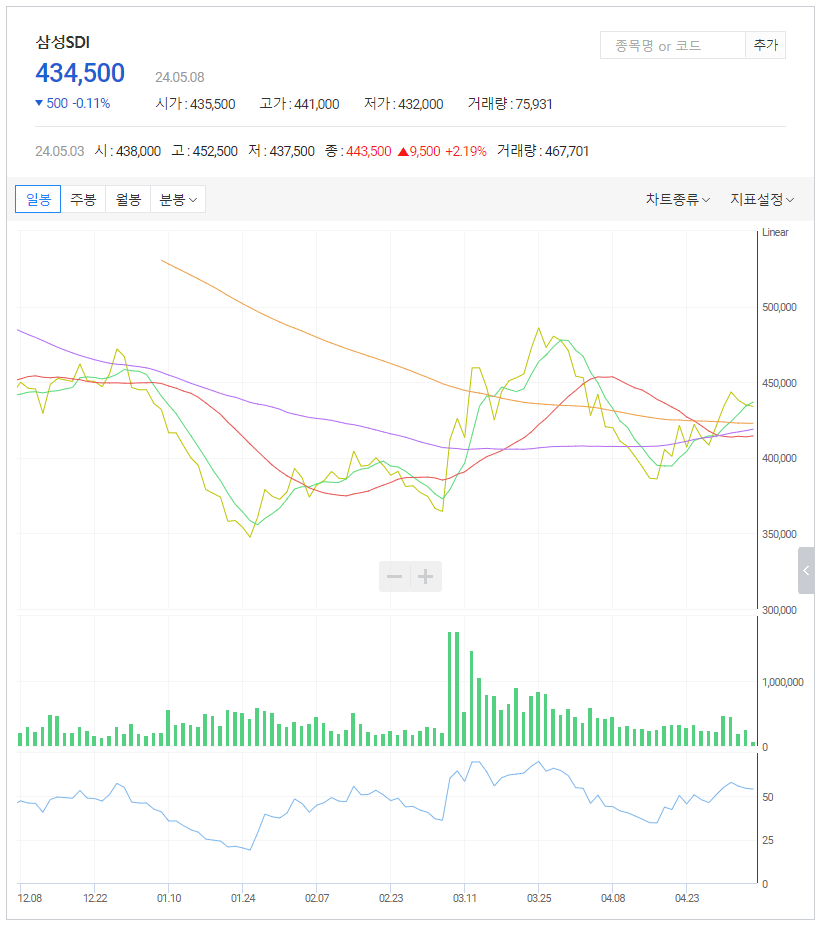Click the 1,000,000 volume axis label
The width and height of the screenshot is (825, 933).
coord(783,682)
